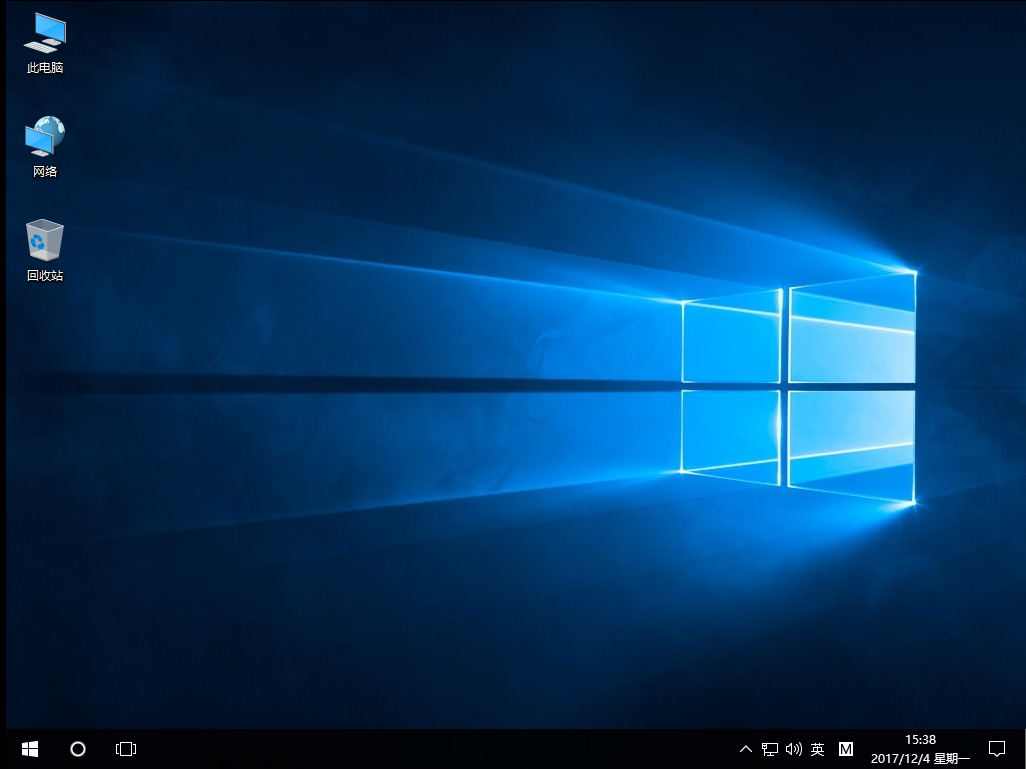
Task: Click the M input mode indicator
Action: pyautogui.click(x=845, y=748)
